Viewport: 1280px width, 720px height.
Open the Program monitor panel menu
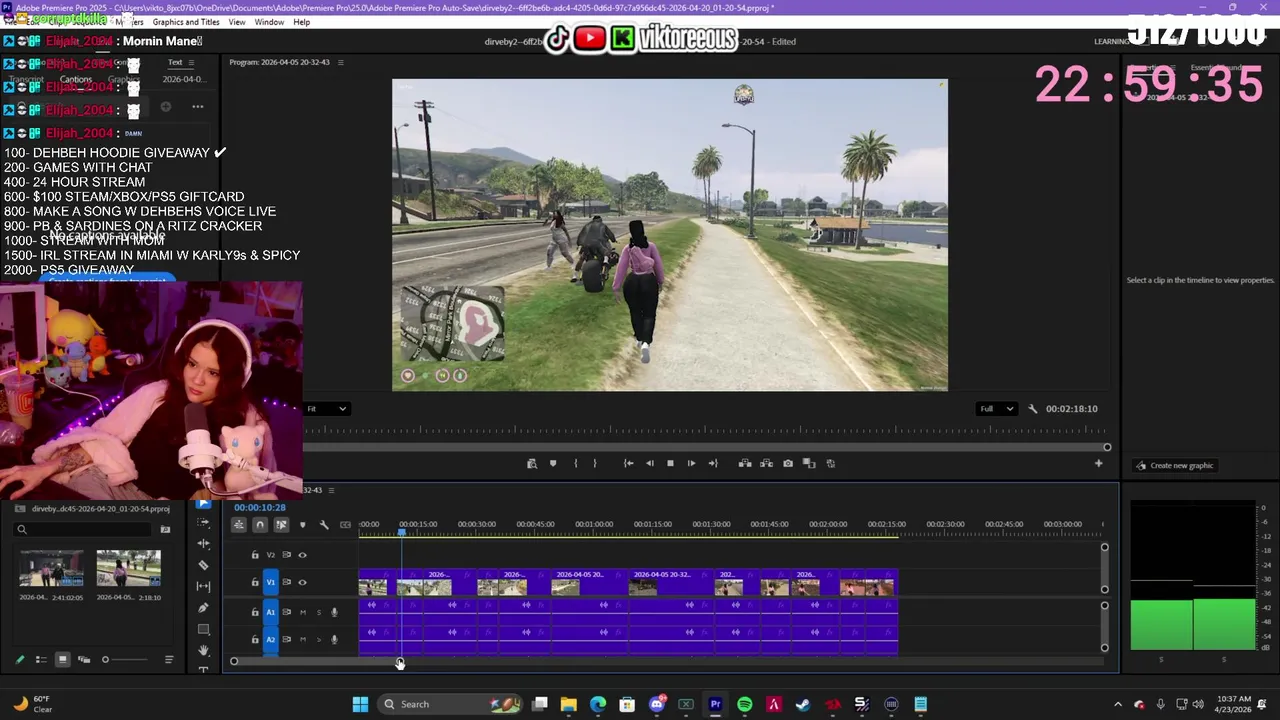[340, 62]
